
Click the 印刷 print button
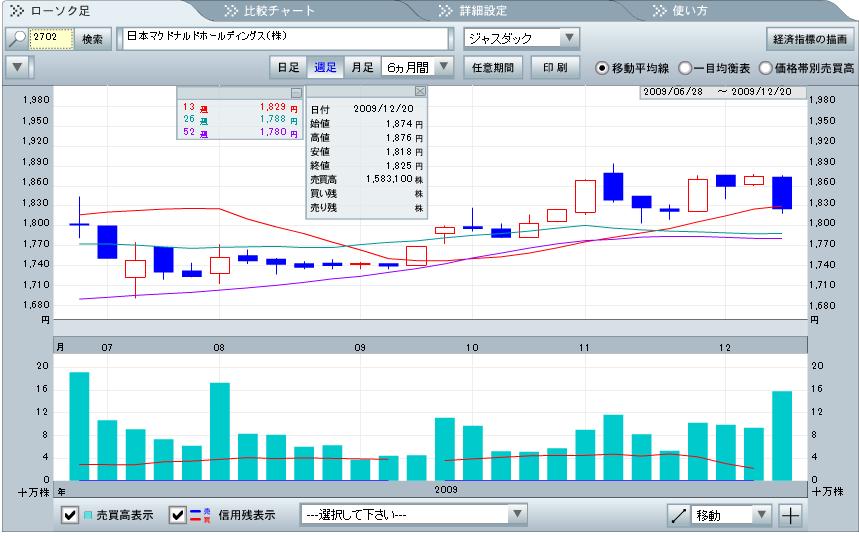555,67
